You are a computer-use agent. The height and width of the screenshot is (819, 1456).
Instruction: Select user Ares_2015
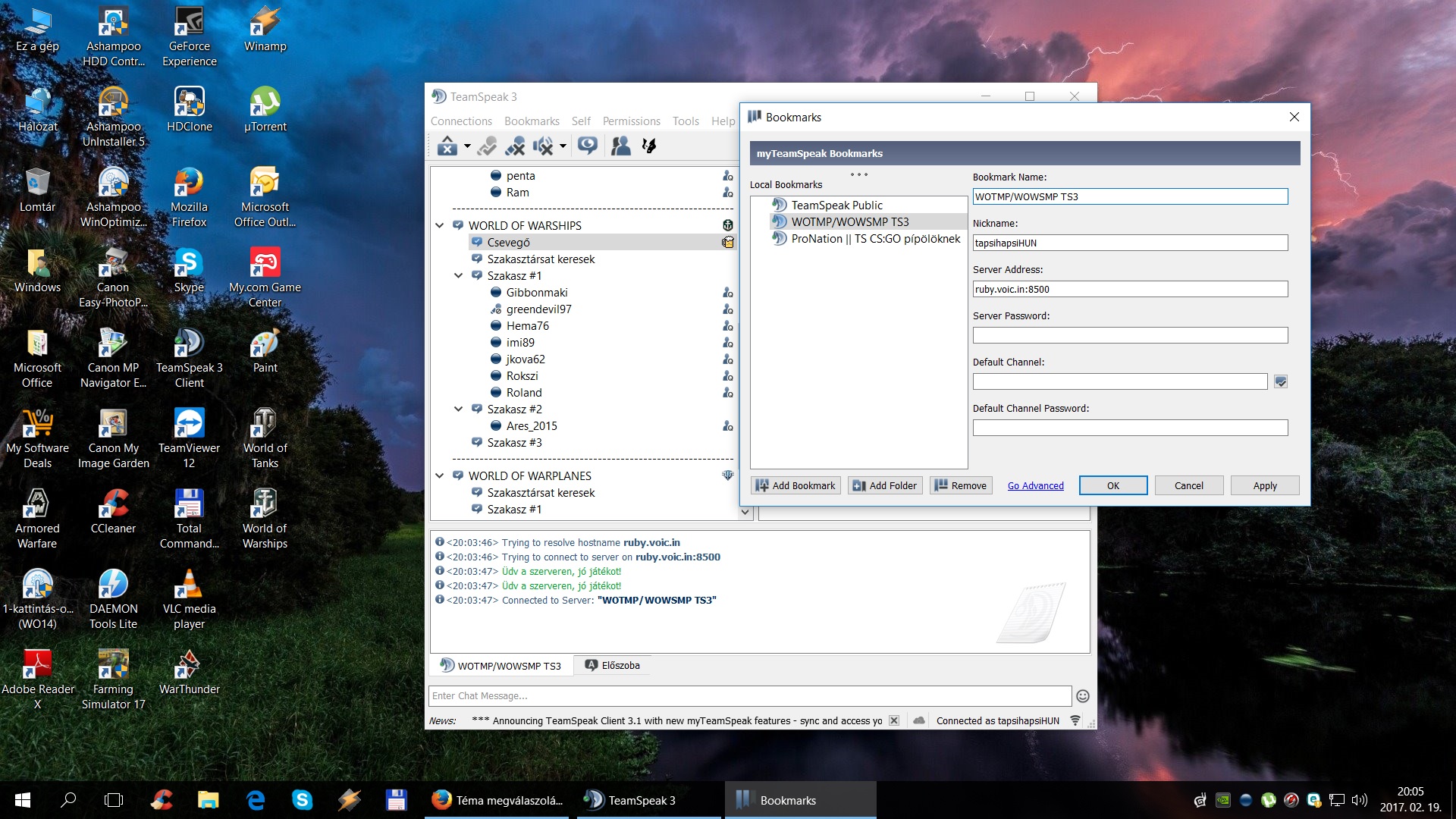tap(532, 425)
